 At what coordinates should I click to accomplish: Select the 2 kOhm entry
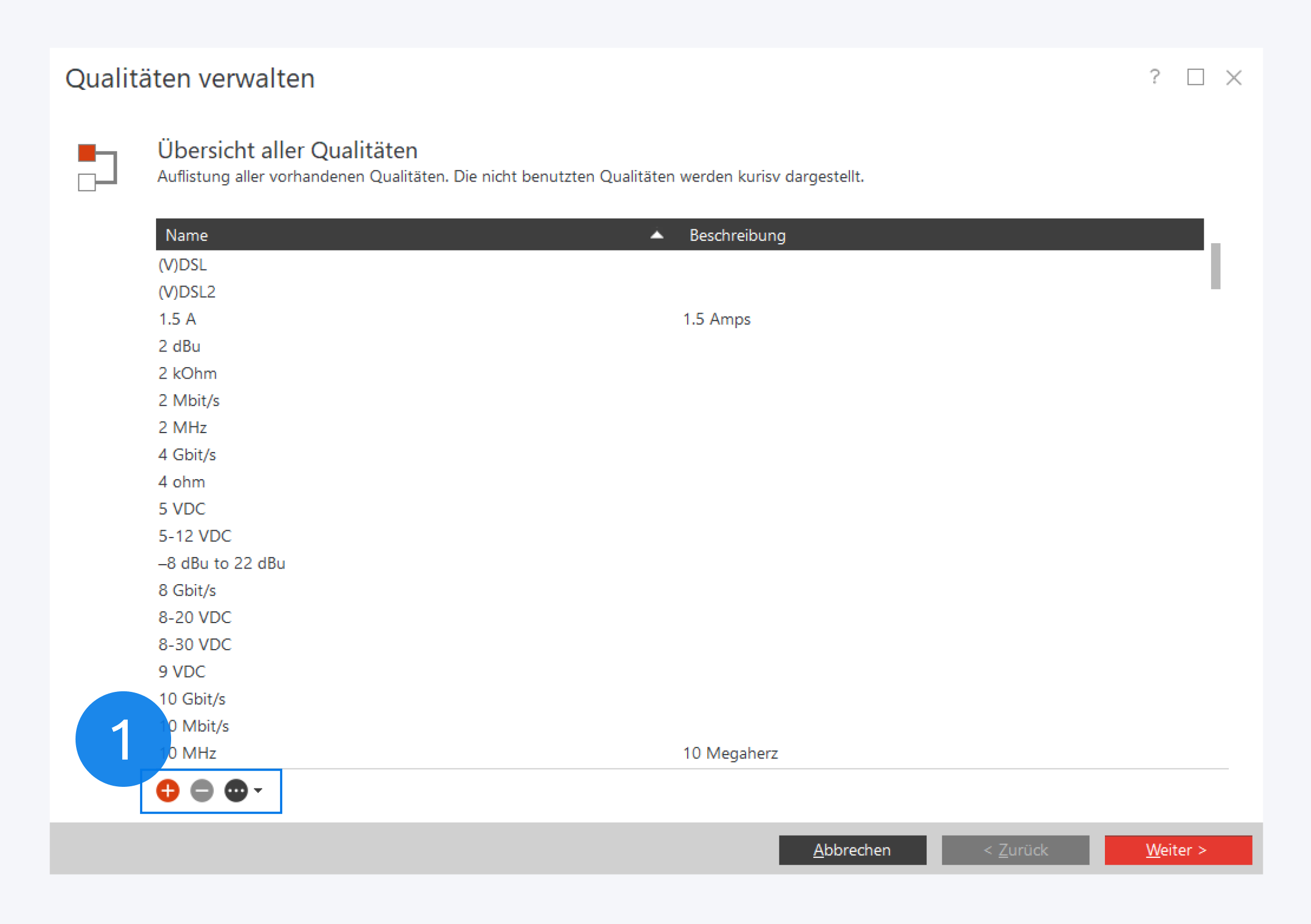pos(188,373)
